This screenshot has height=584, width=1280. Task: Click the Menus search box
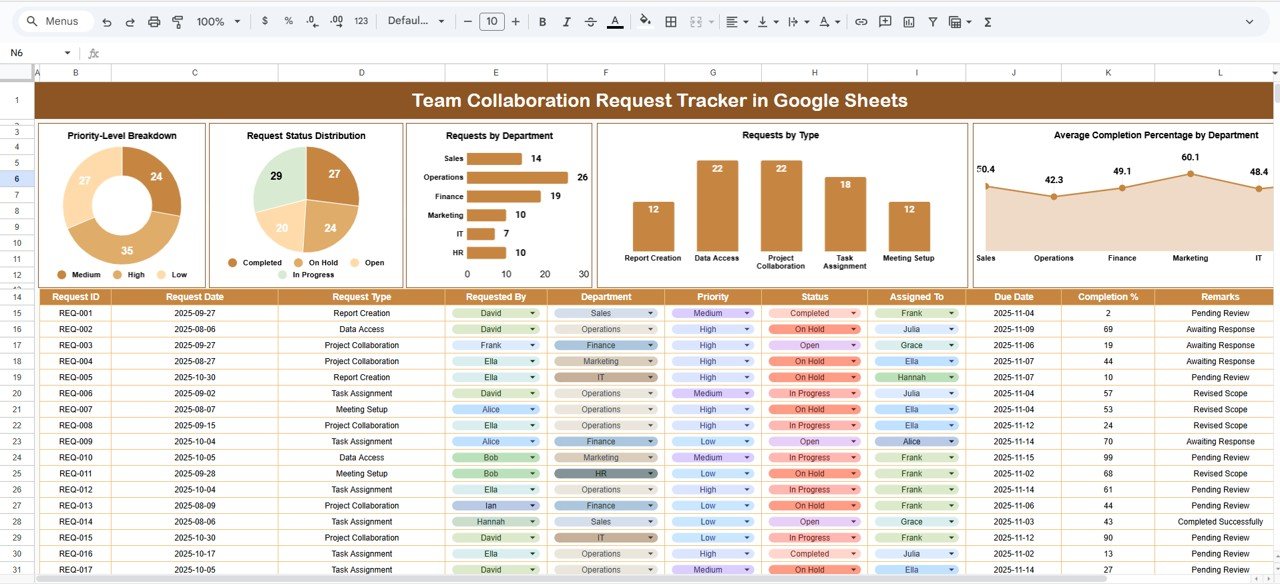[60, 21]
